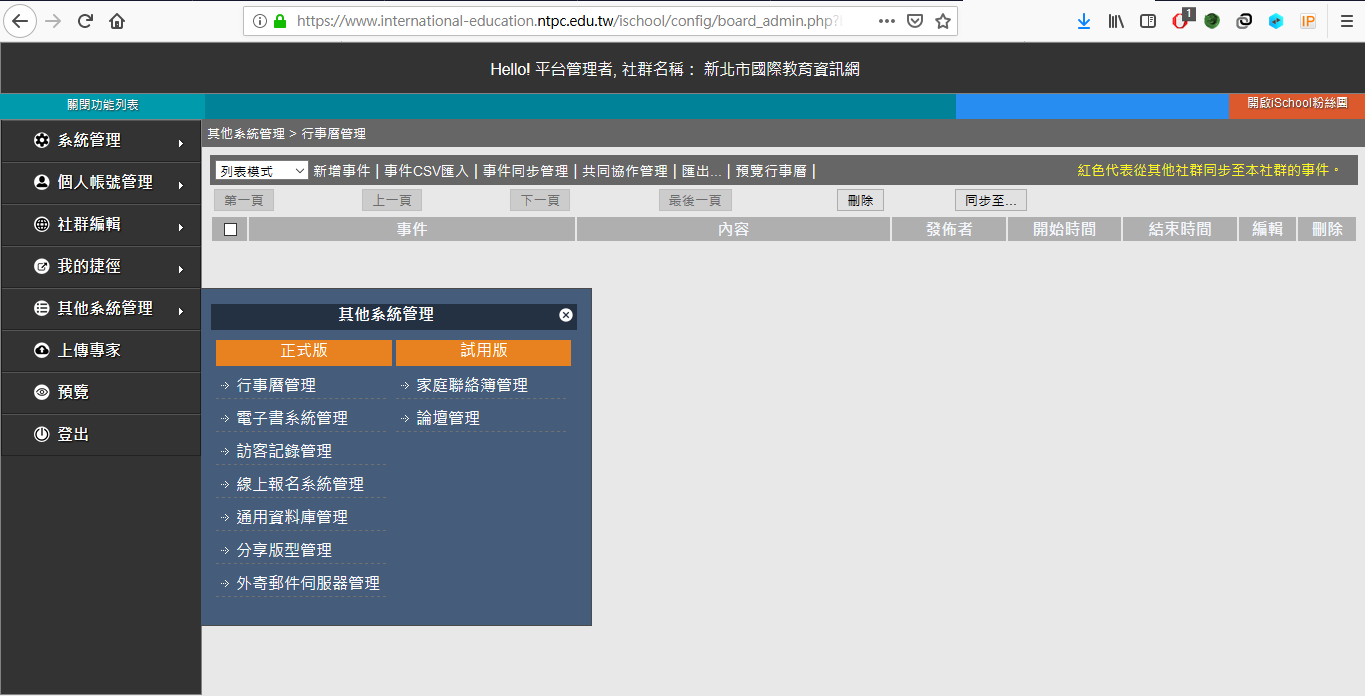Click the 新增事件 link
Viewport: 1365px width, 696px height.
coord(341,171)
